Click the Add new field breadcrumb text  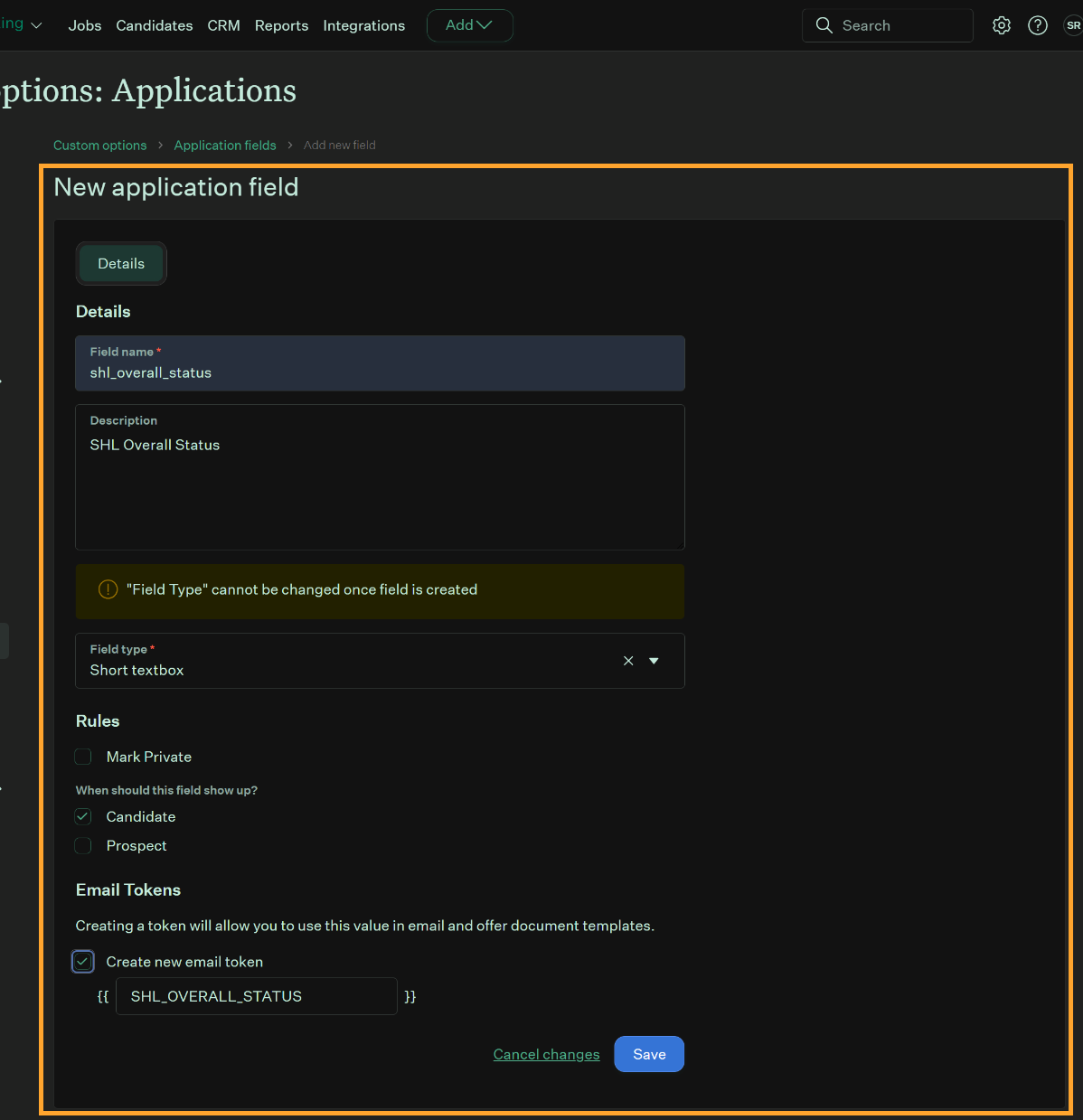(x=340, y=146)
